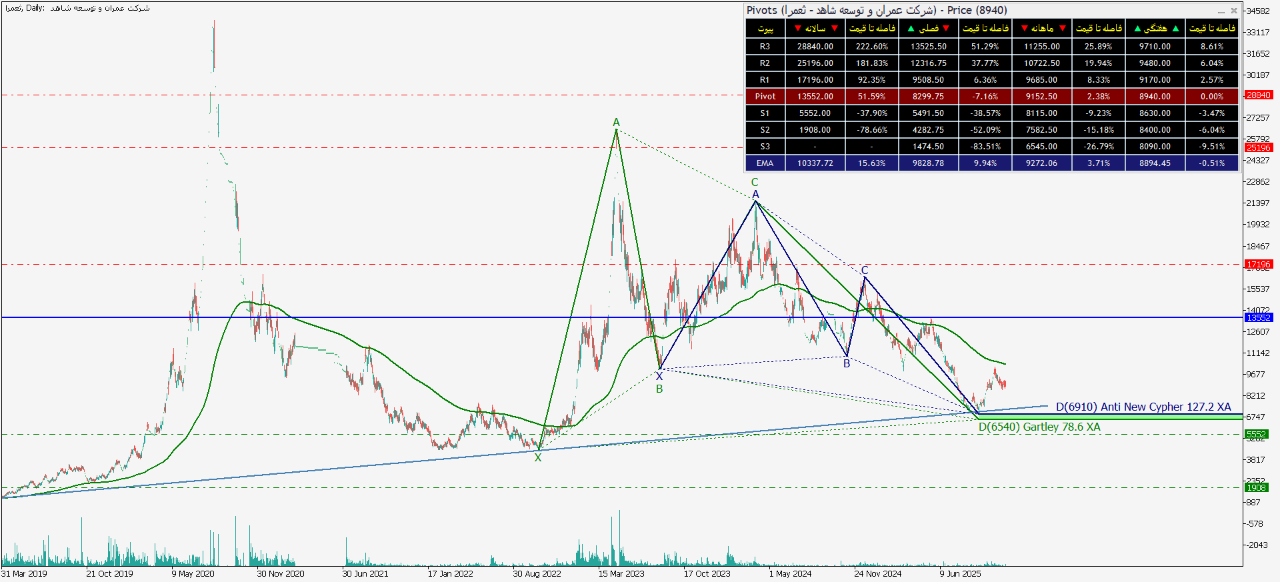Select the blue 13552 price tag on axis
Screen dimensions: 1280x582
(1257, 317)
